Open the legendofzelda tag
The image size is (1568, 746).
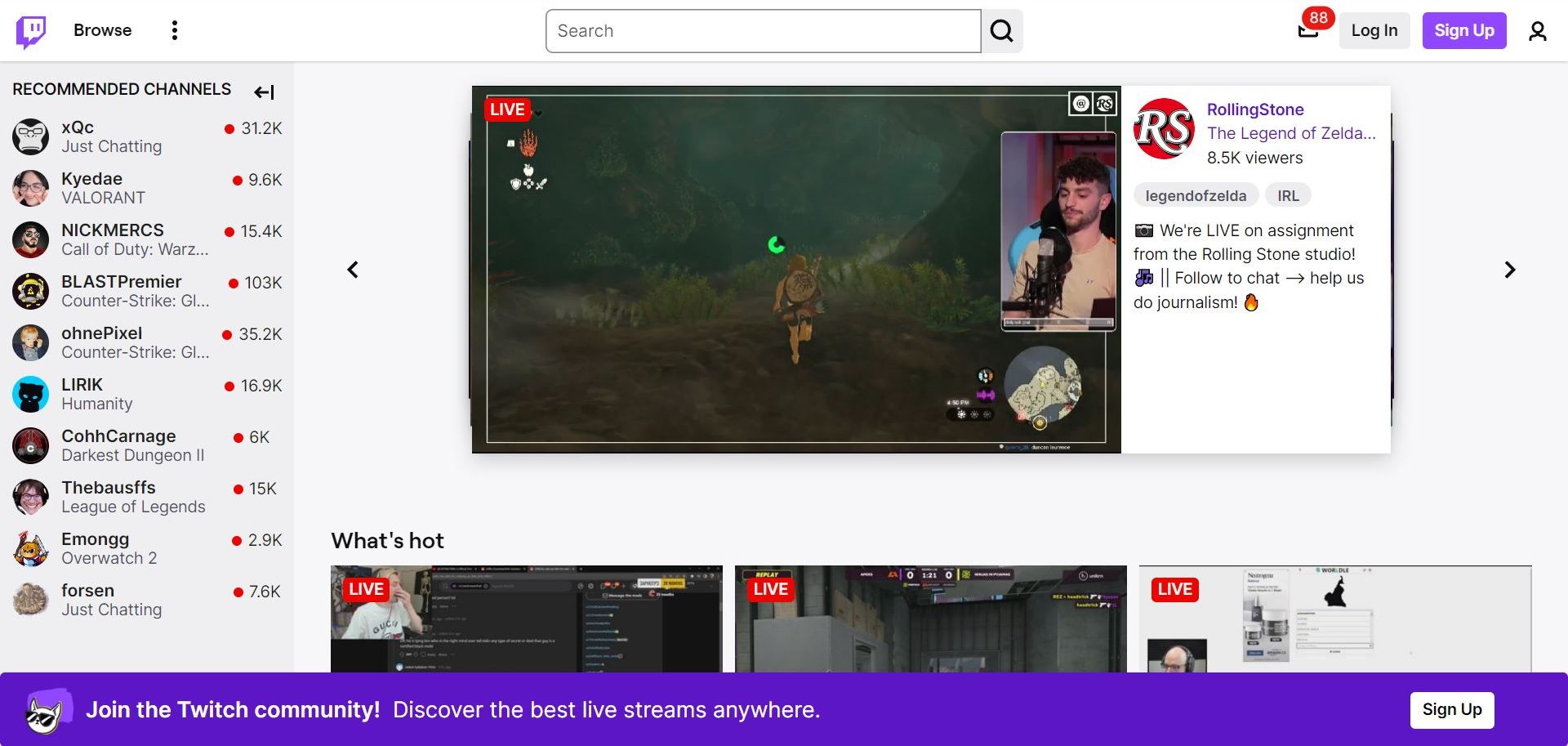click(x=1196, y=194)
